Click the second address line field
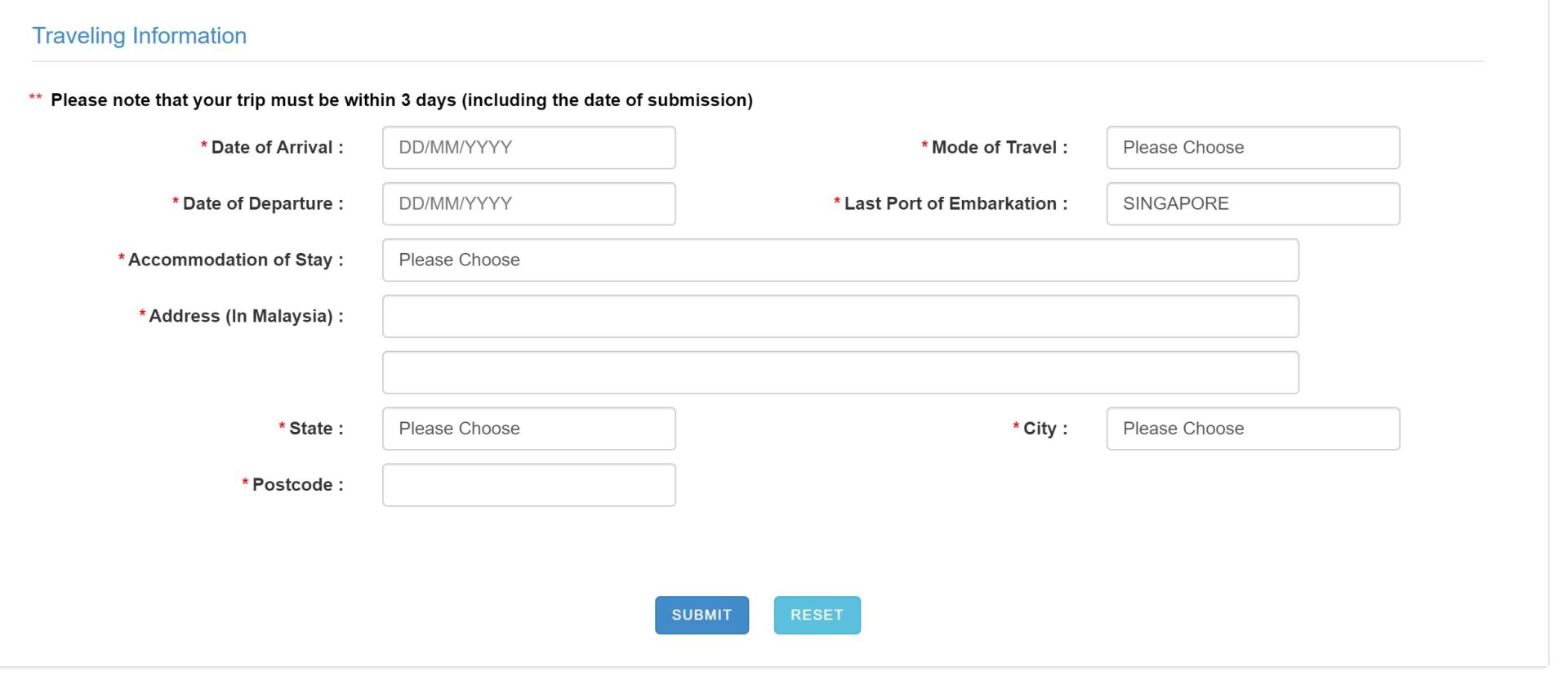Screen dimensions: 1568x676 [x=840, y=373]
